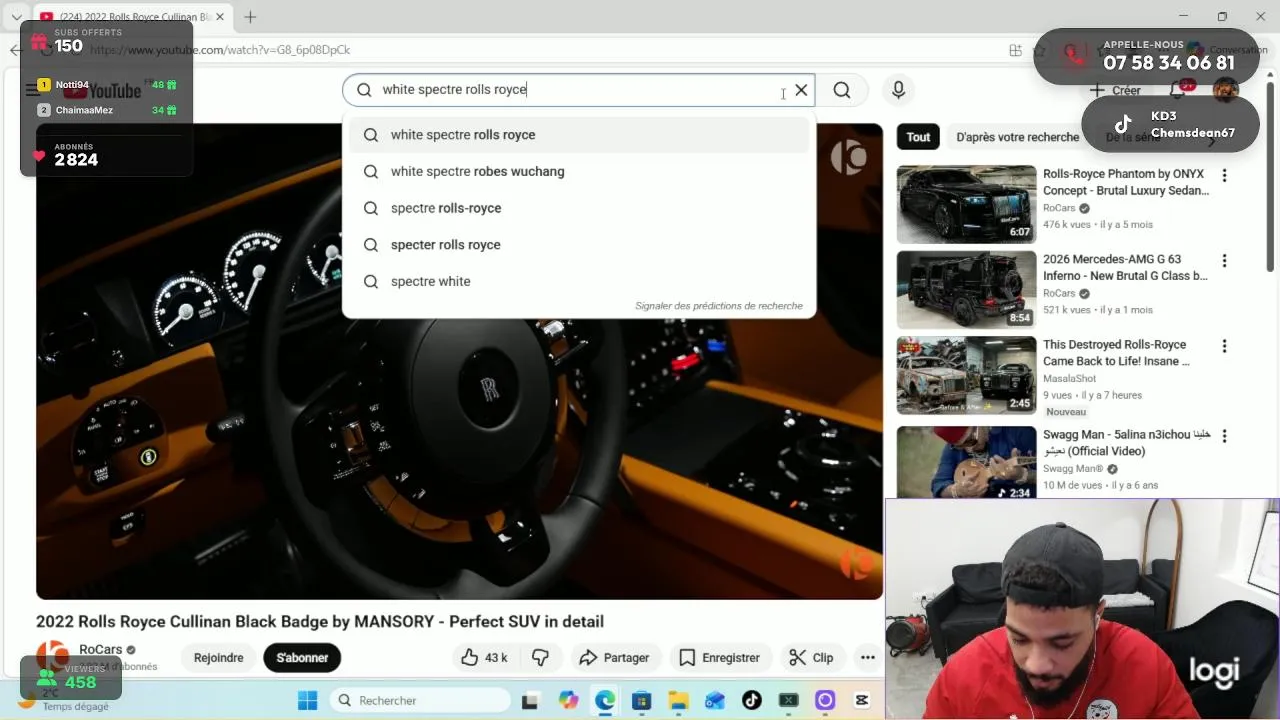Screen dimensions: 1280x720
Task: Open File Explorer from the taskbar
Action: [678, 700]
